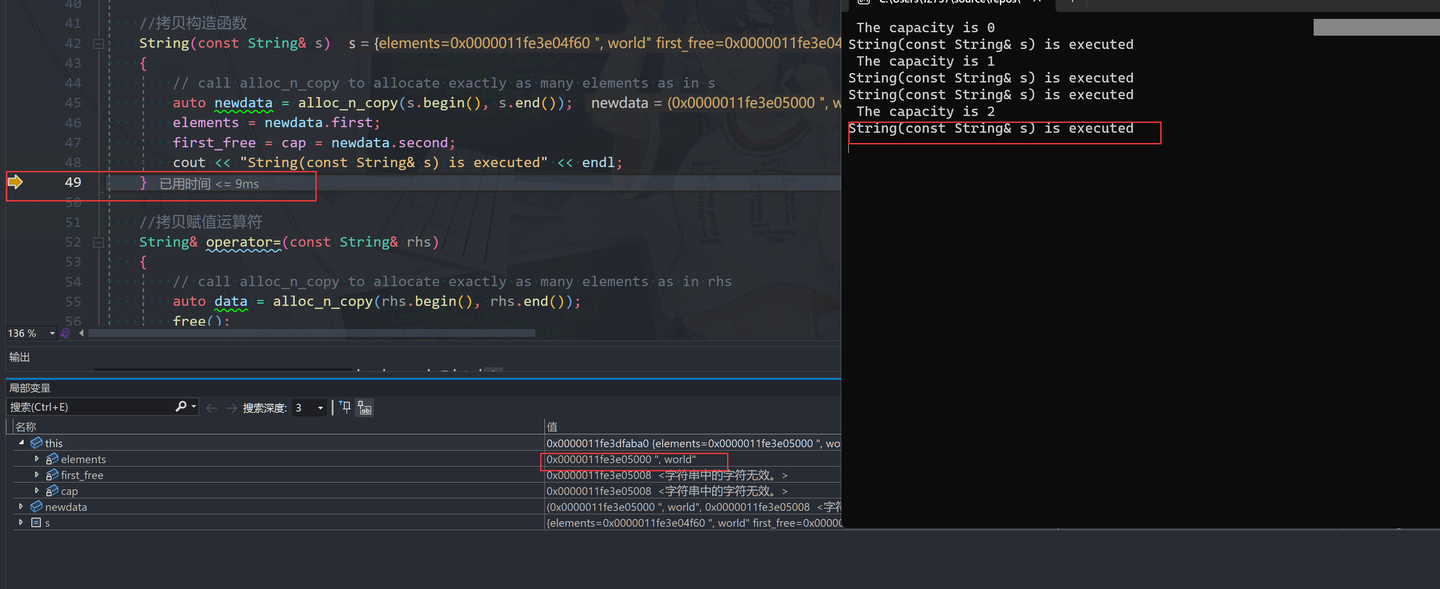Click the navigate-forward arrow in the Locals panel
The width and height of the screenshot is (1440, 589).
point(231,407)
